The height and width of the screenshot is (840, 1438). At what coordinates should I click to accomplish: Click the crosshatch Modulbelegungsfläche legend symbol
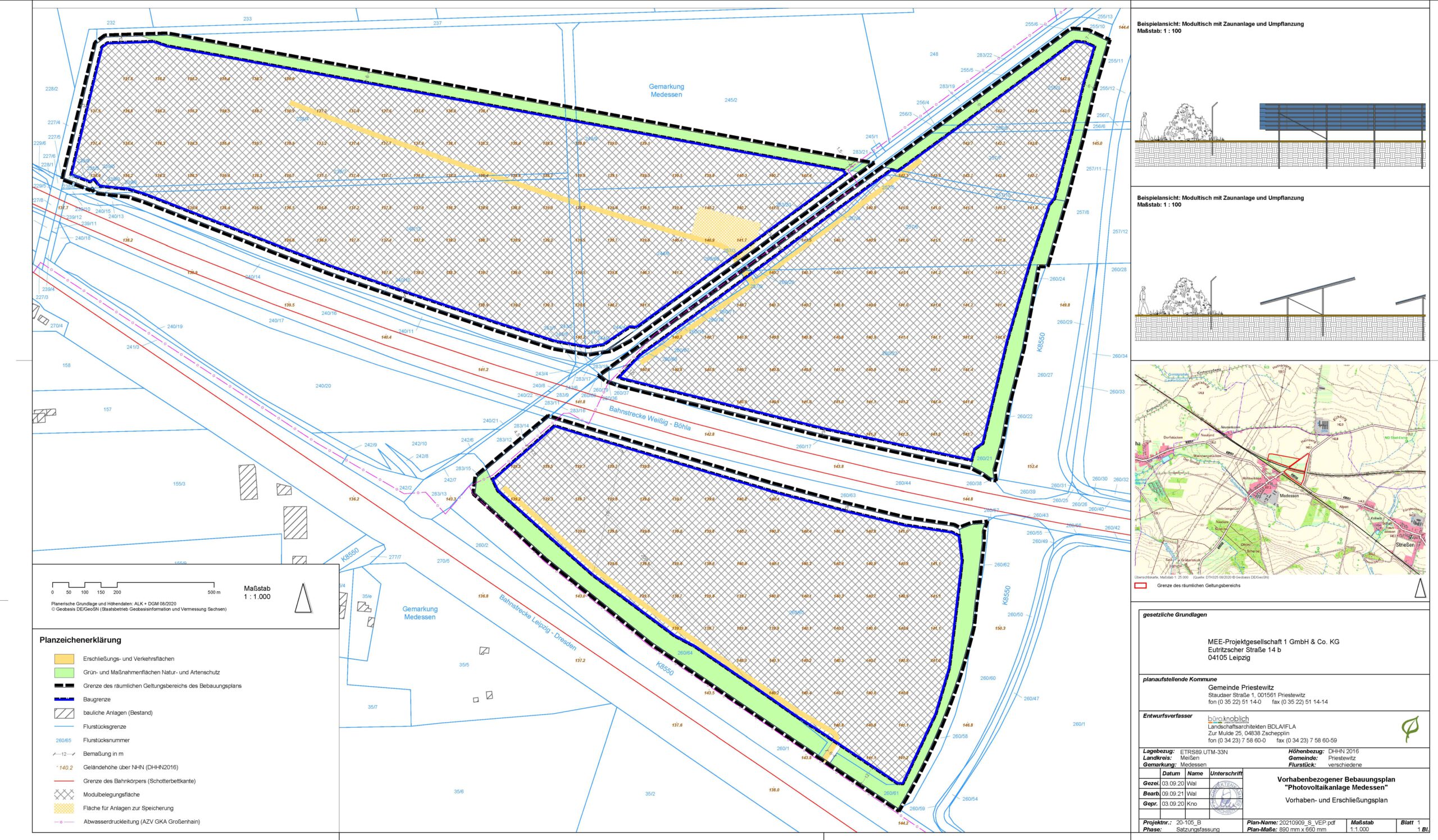point(65,795)
